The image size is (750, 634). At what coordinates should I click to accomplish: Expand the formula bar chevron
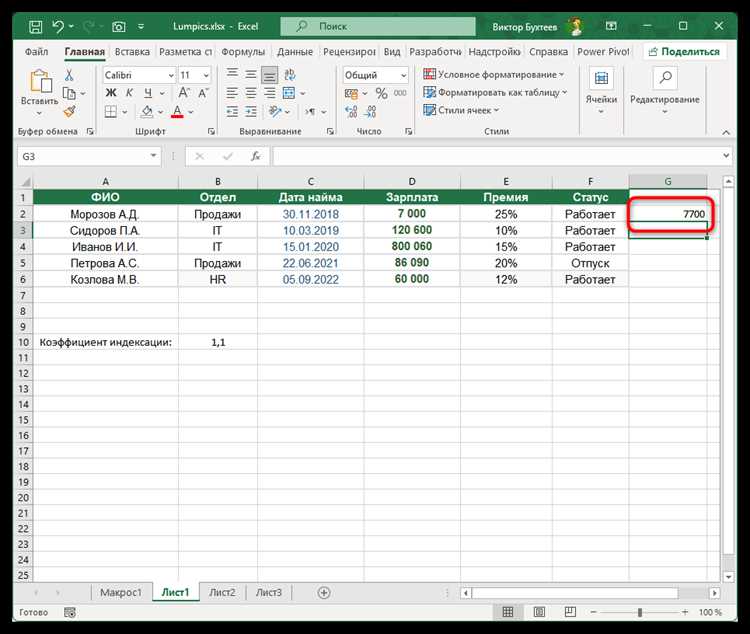(x=726, y=155)
